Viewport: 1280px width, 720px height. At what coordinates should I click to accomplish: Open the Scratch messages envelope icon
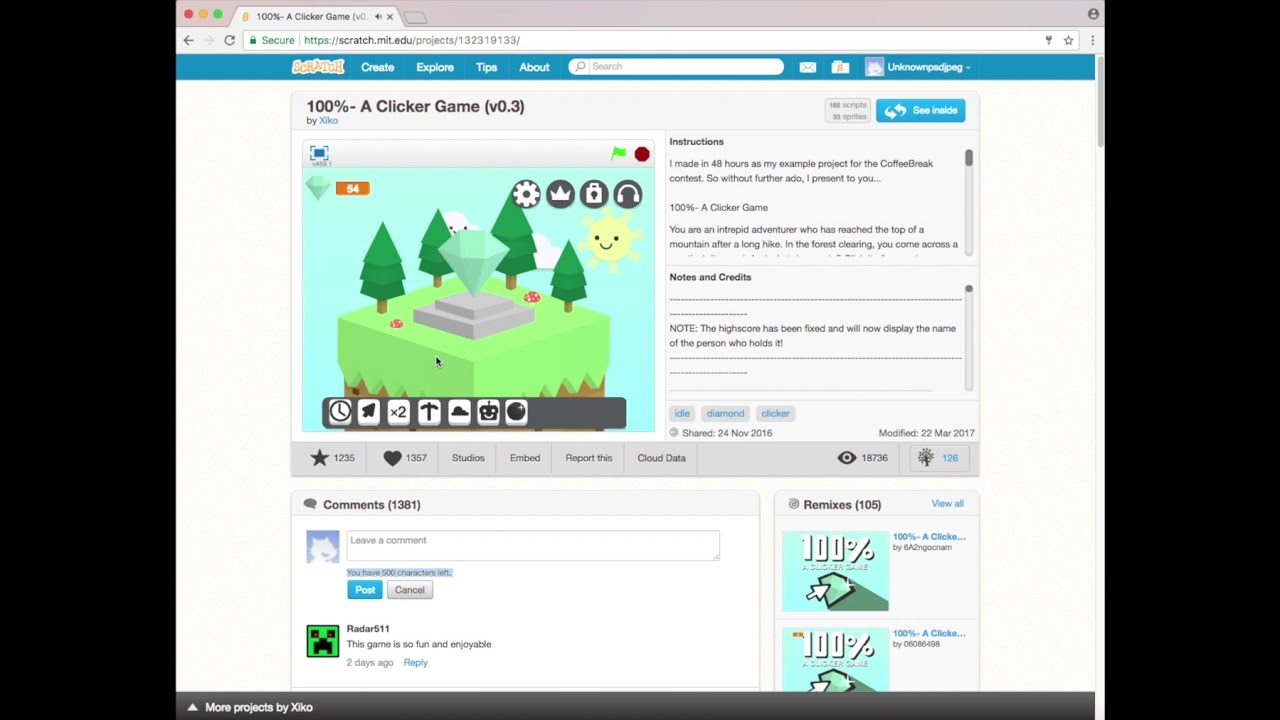pyautogui.click(x=808, y=67)
